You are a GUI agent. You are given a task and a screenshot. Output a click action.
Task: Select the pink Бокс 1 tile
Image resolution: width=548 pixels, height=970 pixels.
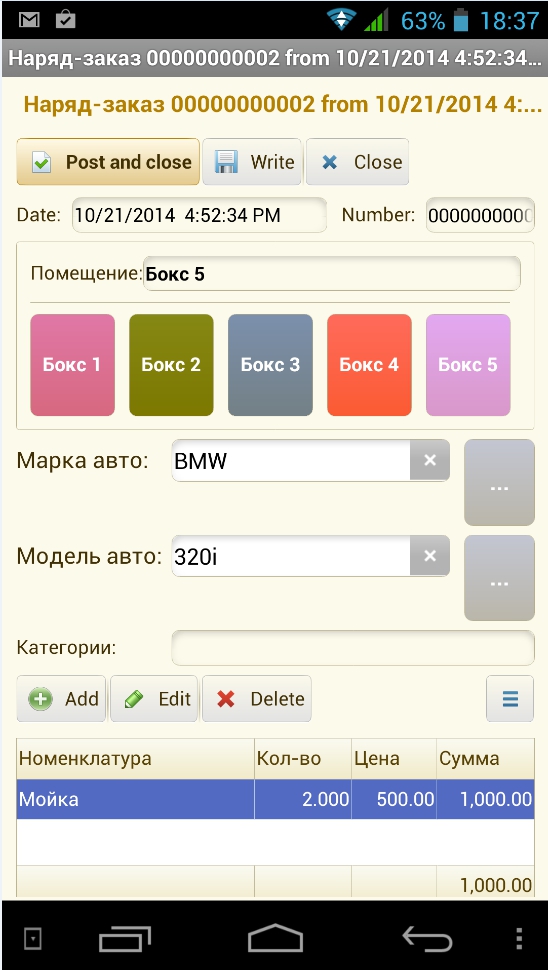pos(72,365)
